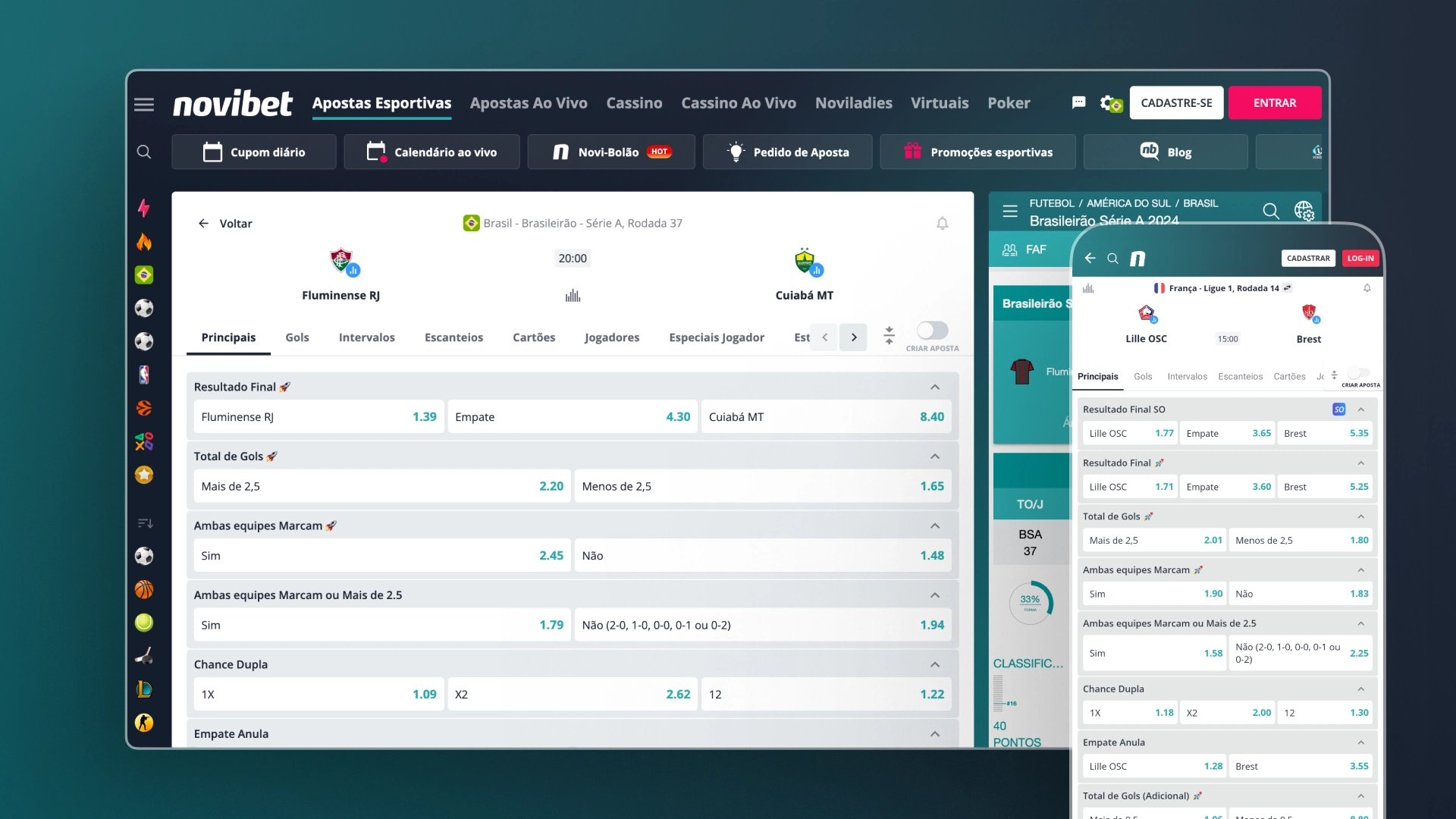This screenshot has height=819, width=1456.
Task: Open match statistics icon under 20:00
Action: point(573,296)
